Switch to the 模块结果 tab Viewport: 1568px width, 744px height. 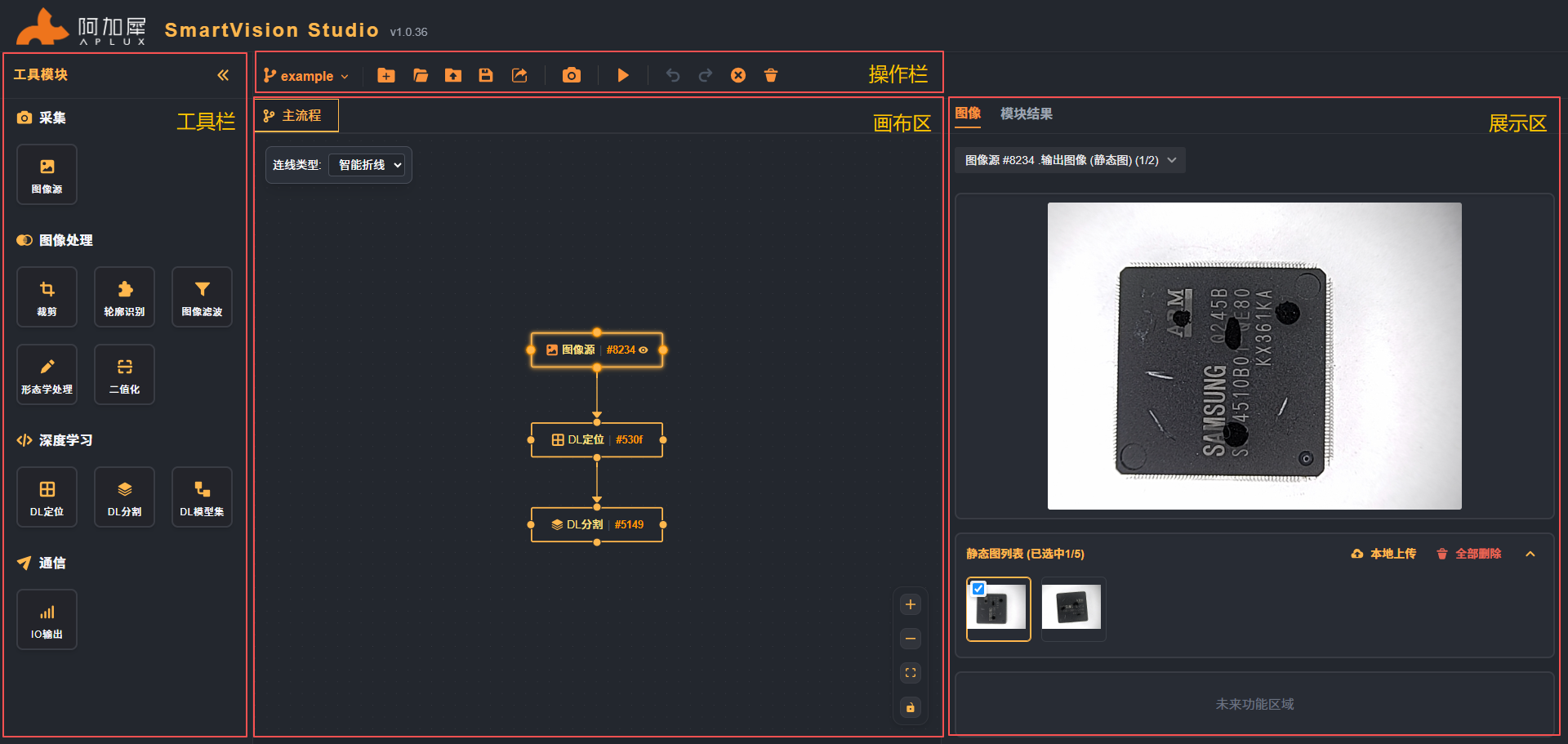tap(1025, 114)
